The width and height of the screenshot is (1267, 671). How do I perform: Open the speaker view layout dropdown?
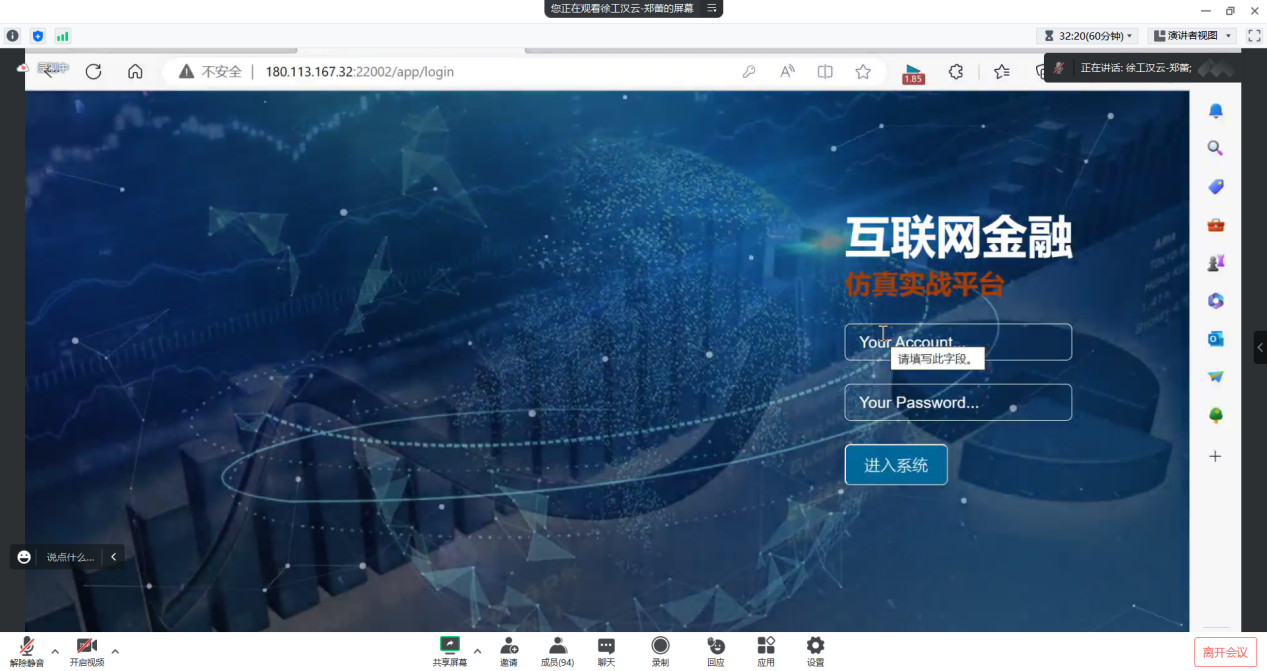[1192, 36]
